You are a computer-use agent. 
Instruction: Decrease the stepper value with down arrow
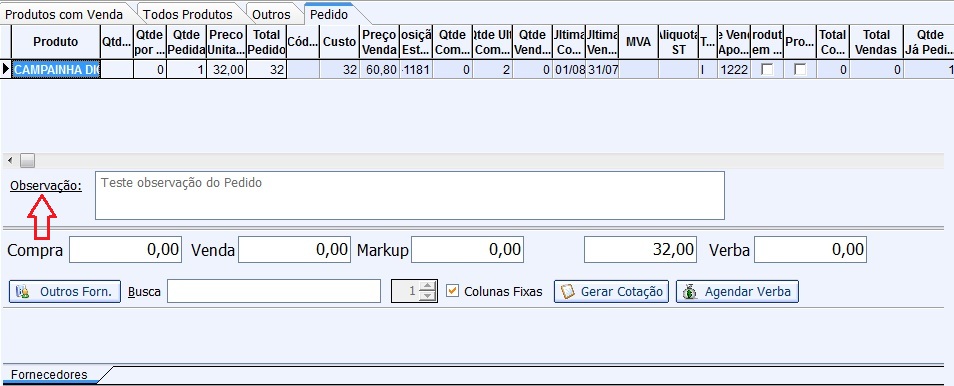click(x=429, y=297)
